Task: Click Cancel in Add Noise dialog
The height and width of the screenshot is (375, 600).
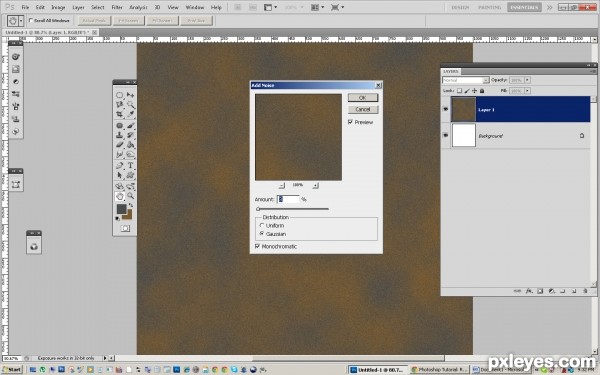Action: (363, 109)
